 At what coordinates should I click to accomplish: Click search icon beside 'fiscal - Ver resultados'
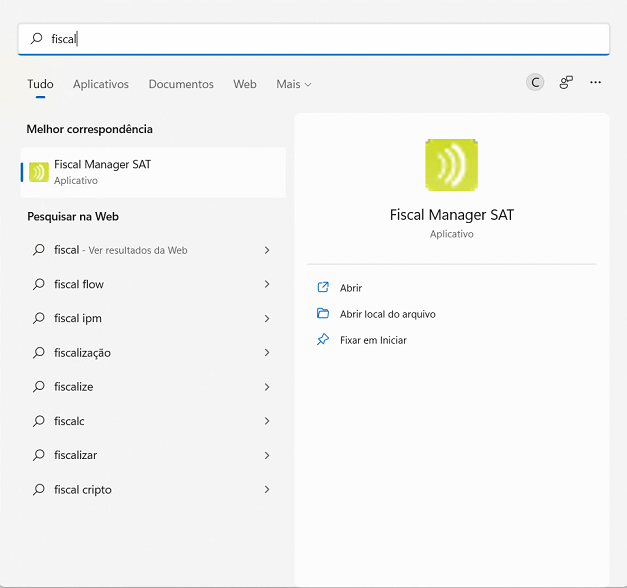[x=39, y=250]
